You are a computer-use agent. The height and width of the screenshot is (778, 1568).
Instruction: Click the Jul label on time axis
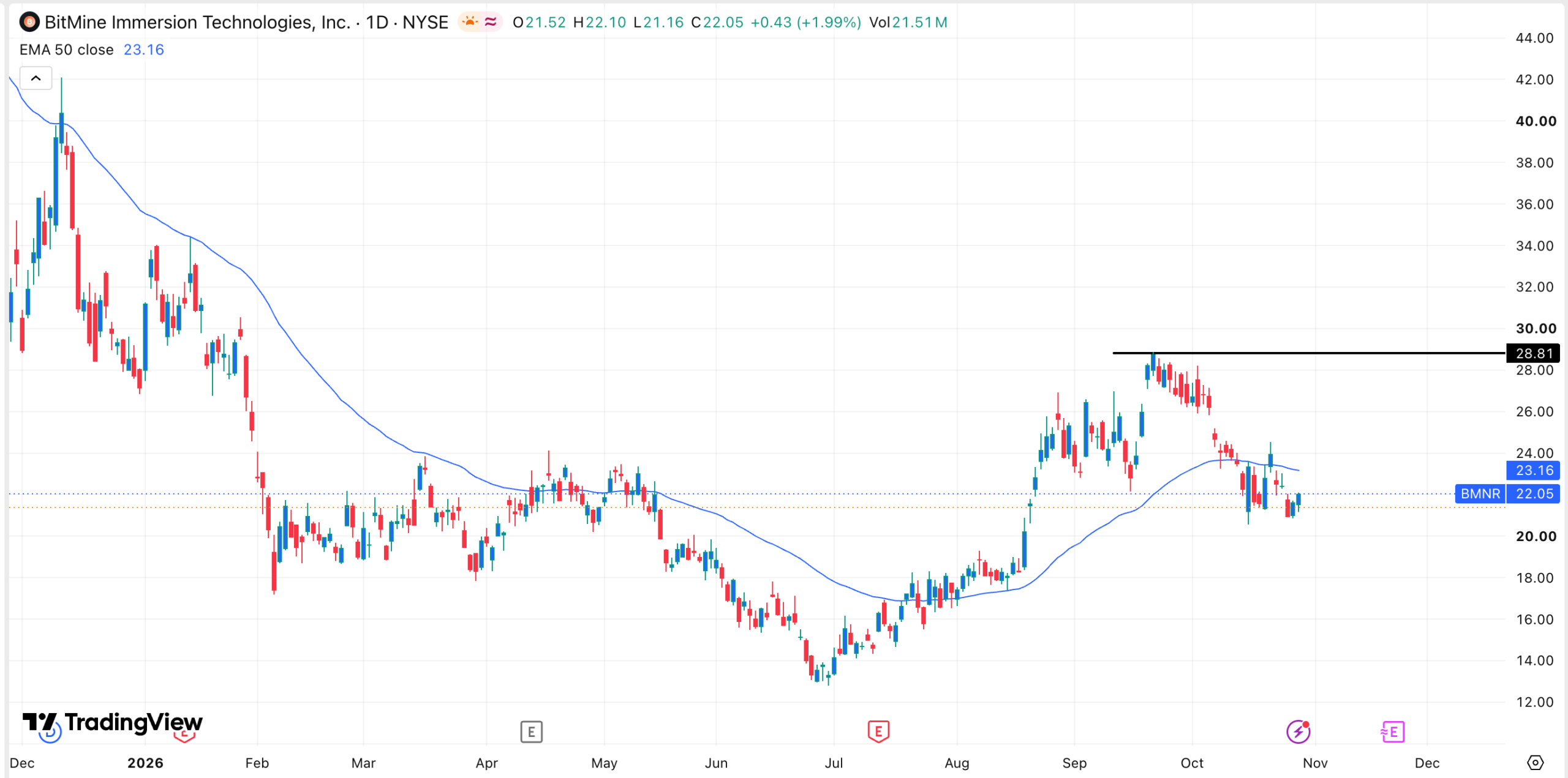tap(834, 763)
